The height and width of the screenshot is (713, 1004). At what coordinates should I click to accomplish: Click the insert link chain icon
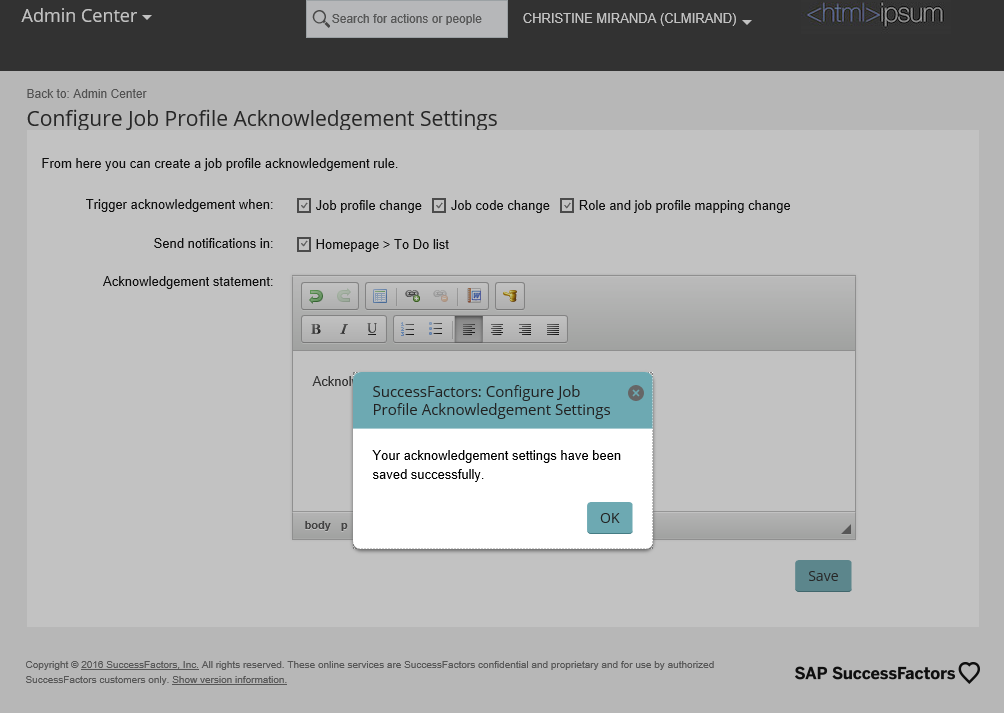[x=412, y=296]
